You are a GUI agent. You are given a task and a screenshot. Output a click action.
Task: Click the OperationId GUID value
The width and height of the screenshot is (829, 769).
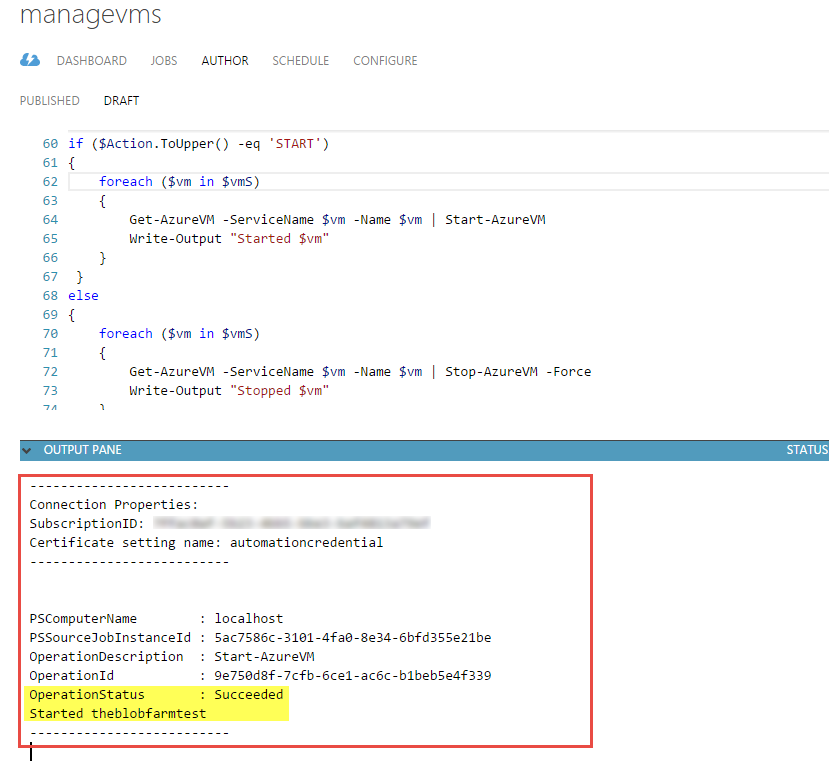[353, 676]
